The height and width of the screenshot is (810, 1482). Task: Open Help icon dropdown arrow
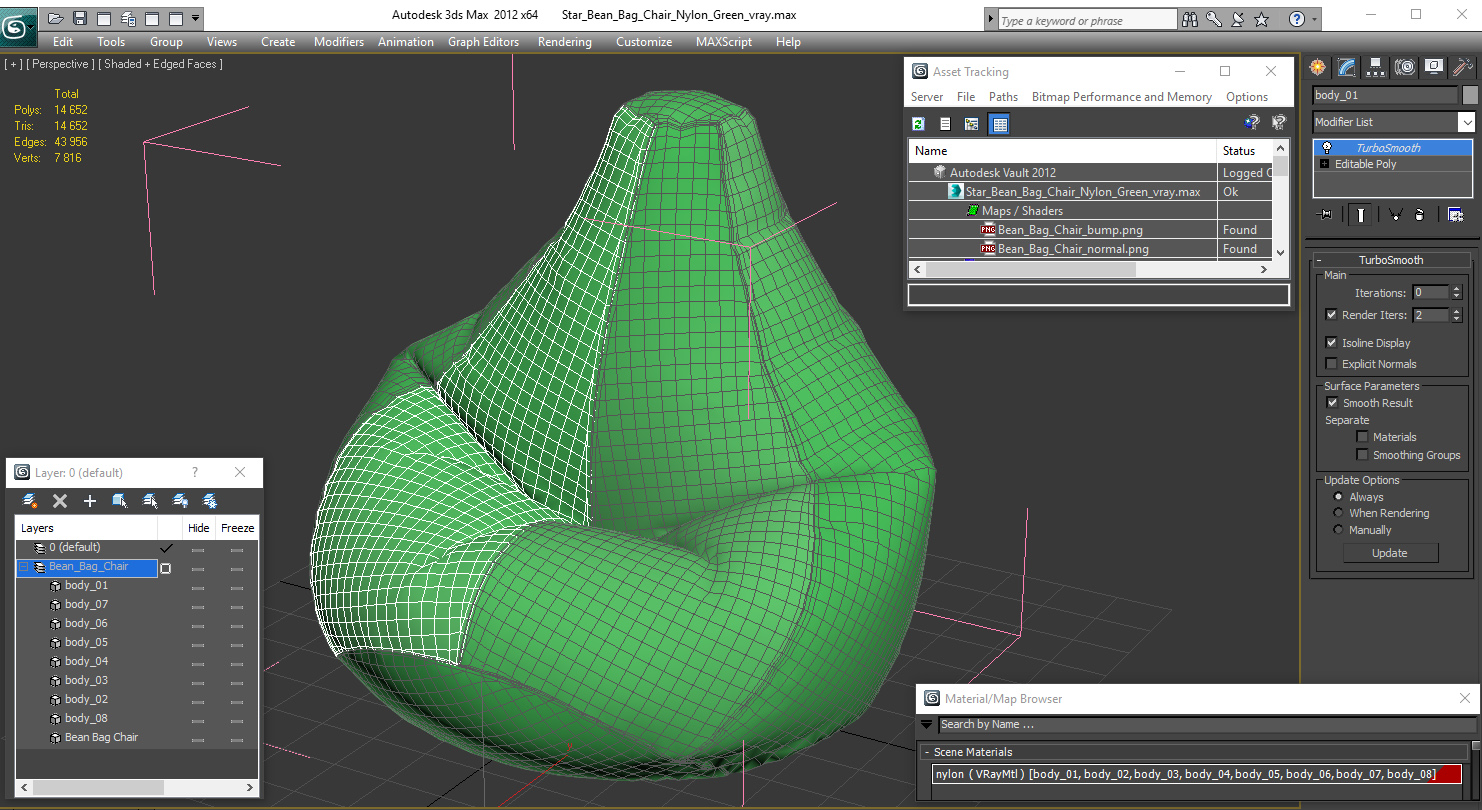(1314, 19)
